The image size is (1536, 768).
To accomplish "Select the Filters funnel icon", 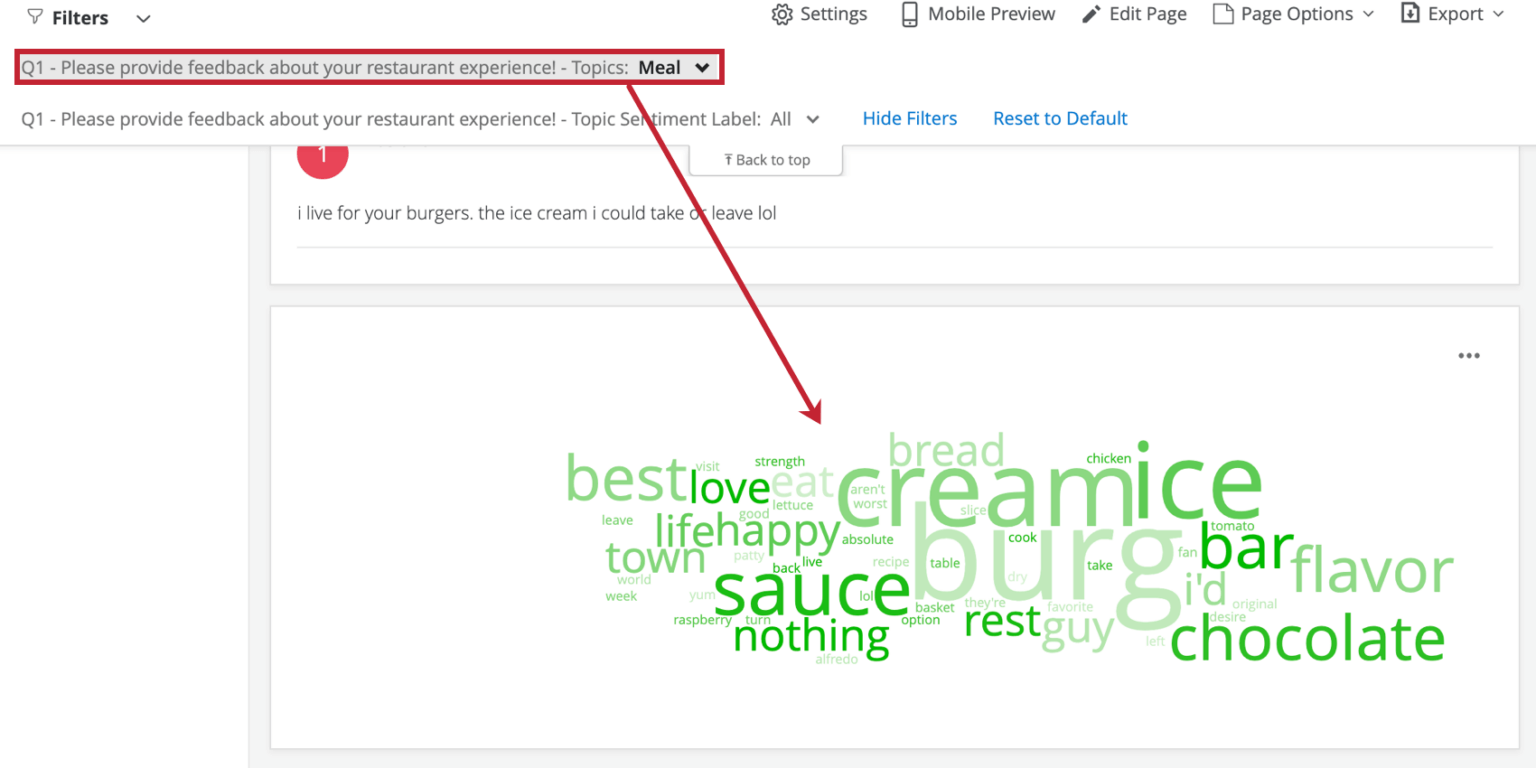I will point(34,16).
